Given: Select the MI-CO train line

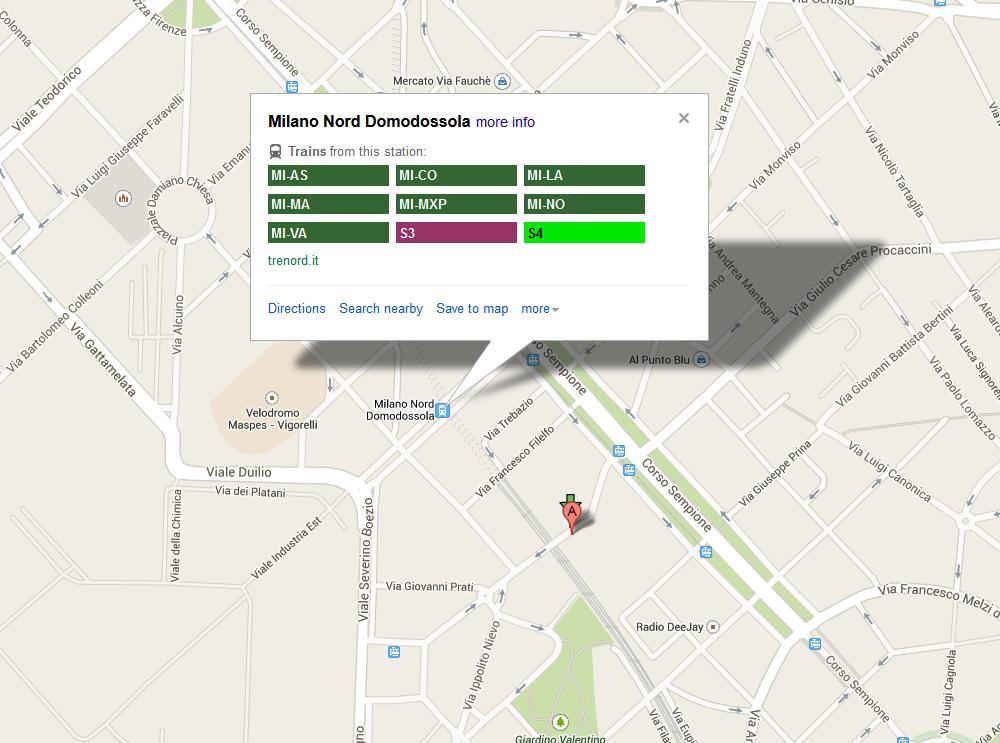Looking at the screenshot, I should pyautogui.click(x=456, y=175).
